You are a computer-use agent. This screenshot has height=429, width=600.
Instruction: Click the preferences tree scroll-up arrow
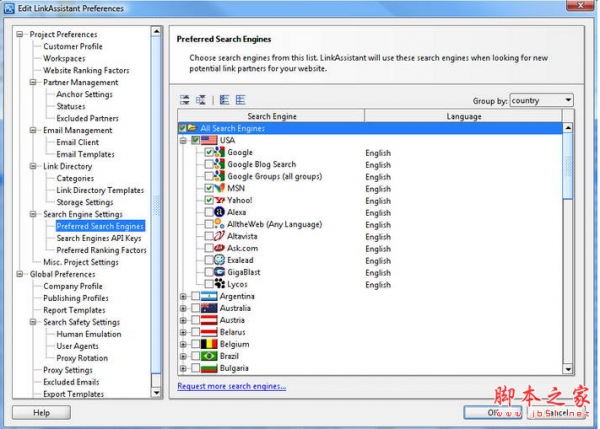click(x=156, y=31)
